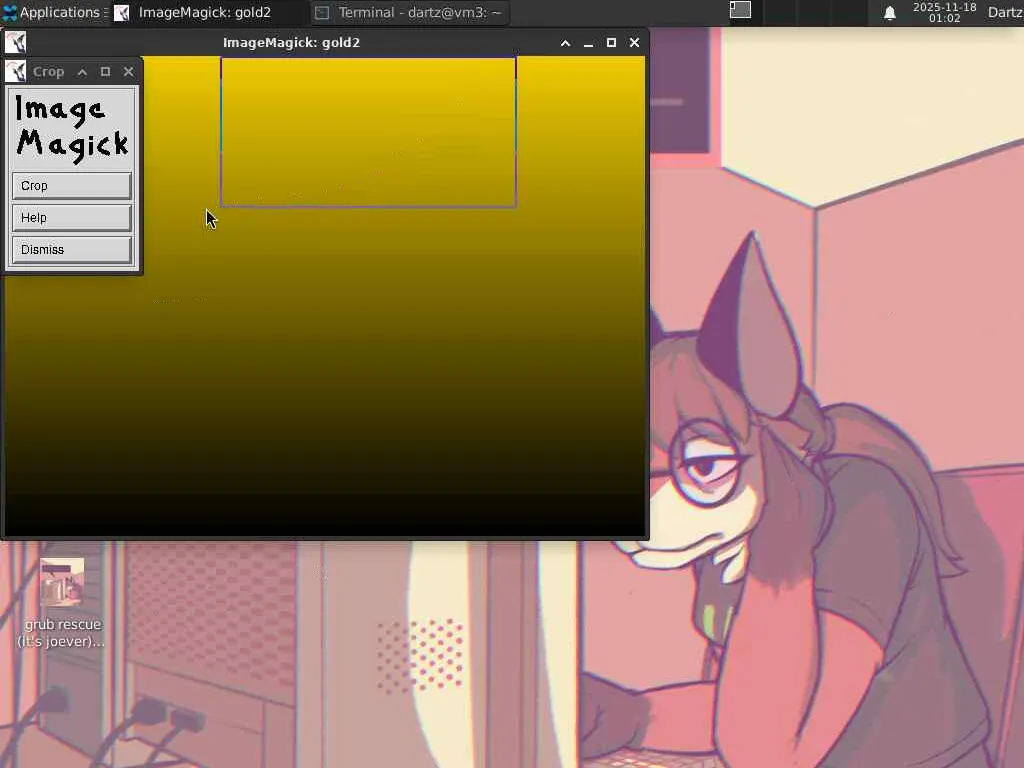Click the ImageMagick window menu icon
Viewport: 1024px width, 768px height.
pyautogui.click(x=16, y=42)
